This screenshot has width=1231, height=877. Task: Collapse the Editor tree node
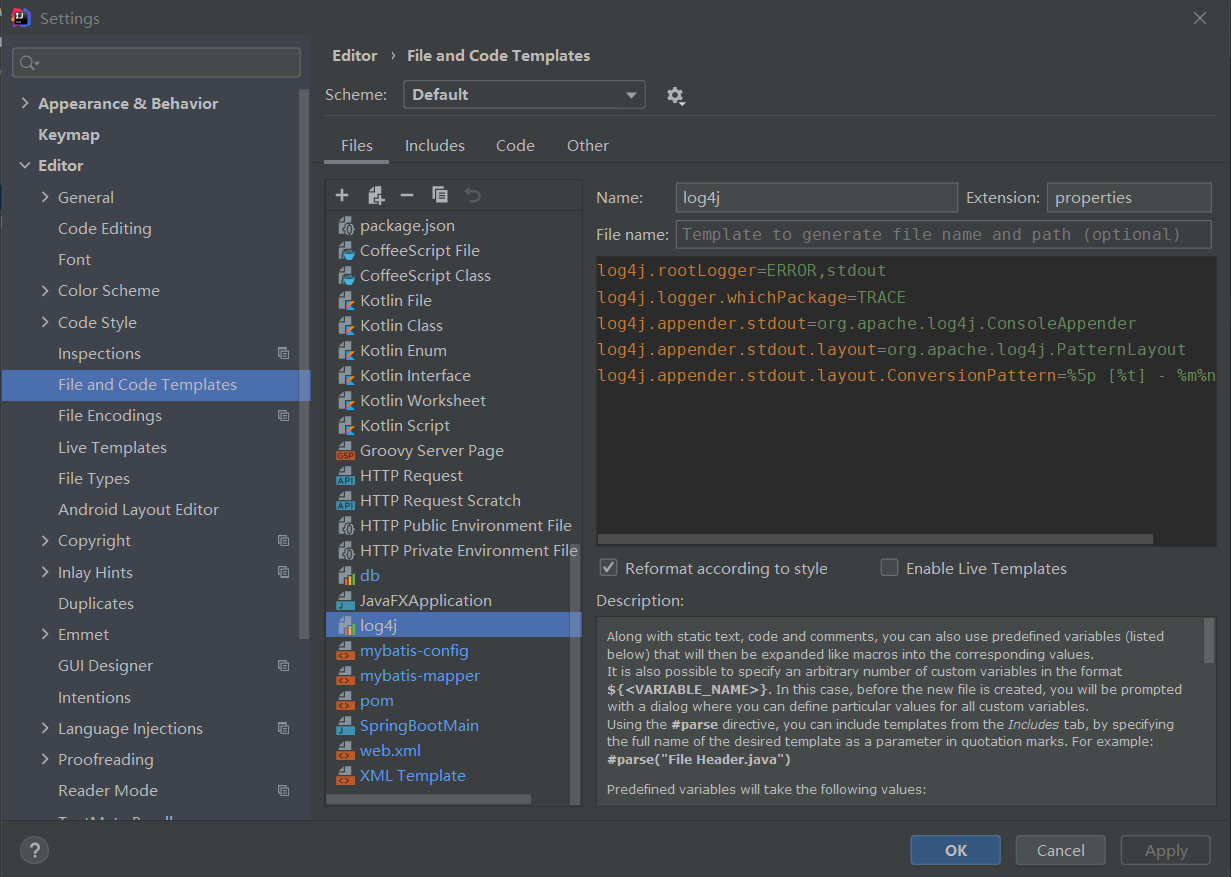[x=24, y=166]
